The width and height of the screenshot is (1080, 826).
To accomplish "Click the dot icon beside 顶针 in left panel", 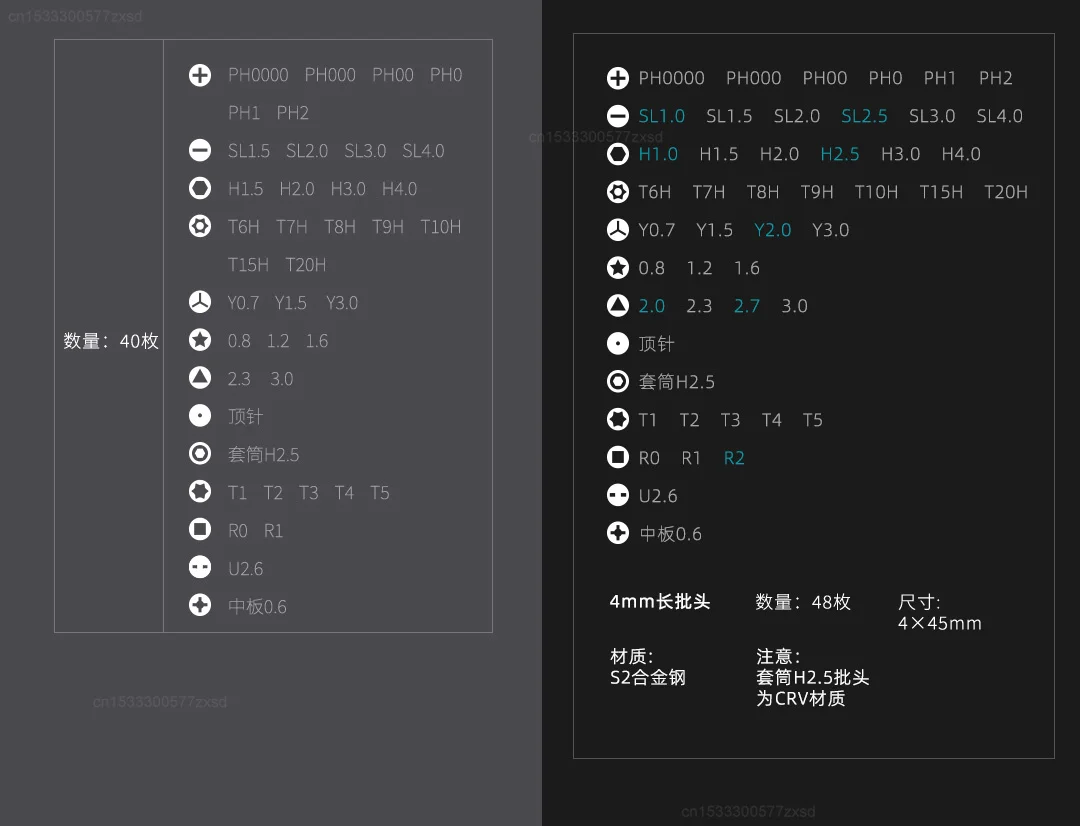I will tap(200, 415).
